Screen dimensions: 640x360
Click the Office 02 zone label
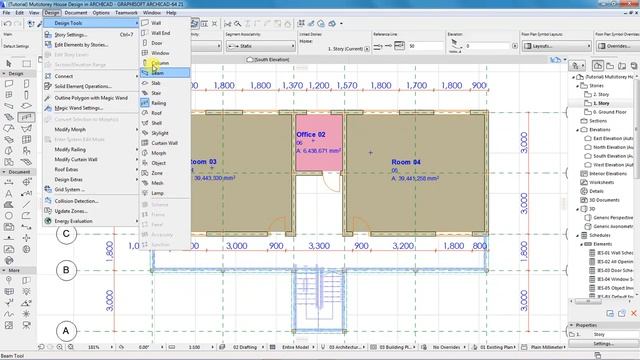(311, 134)
